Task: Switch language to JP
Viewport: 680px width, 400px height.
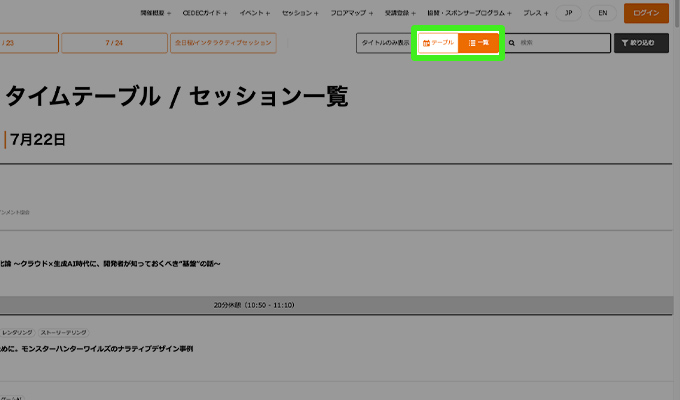Action: 568,13
